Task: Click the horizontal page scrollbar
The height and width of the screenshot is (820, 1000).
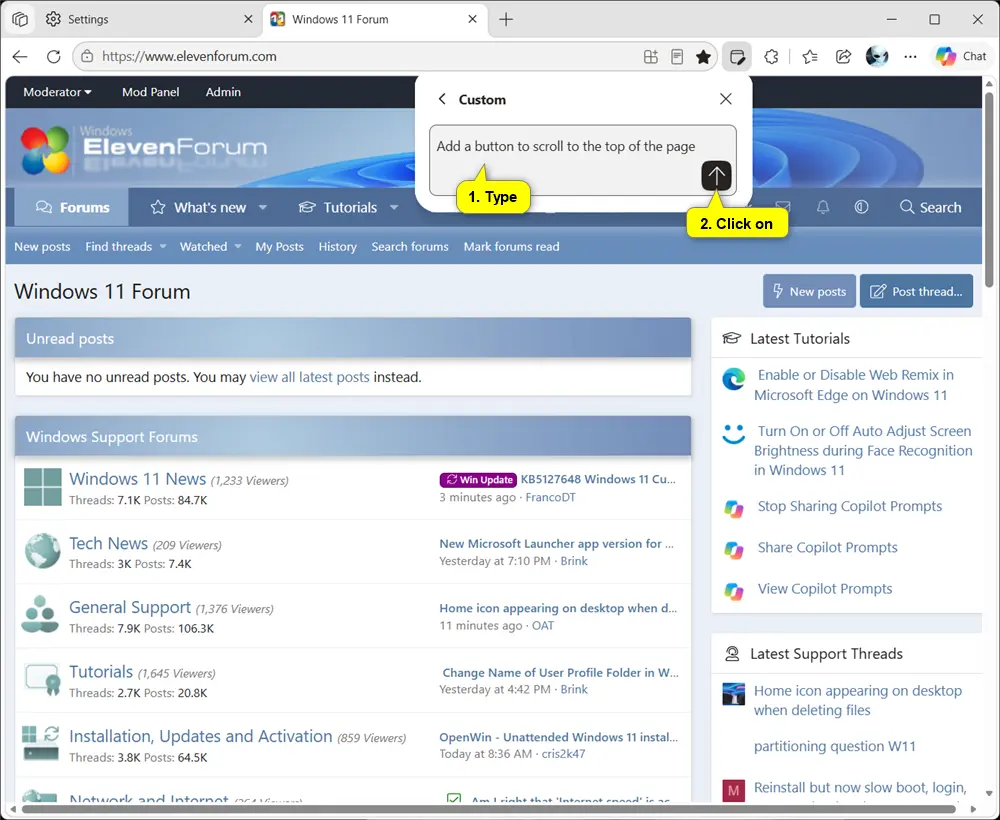Action: click(489, 809)
